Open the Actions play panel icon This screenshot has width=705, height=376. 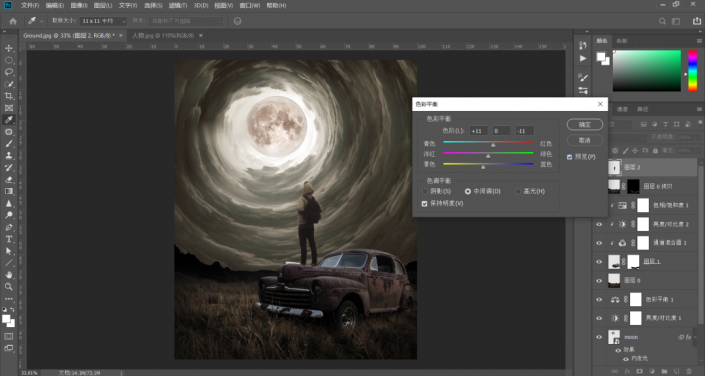coord(583,58)
